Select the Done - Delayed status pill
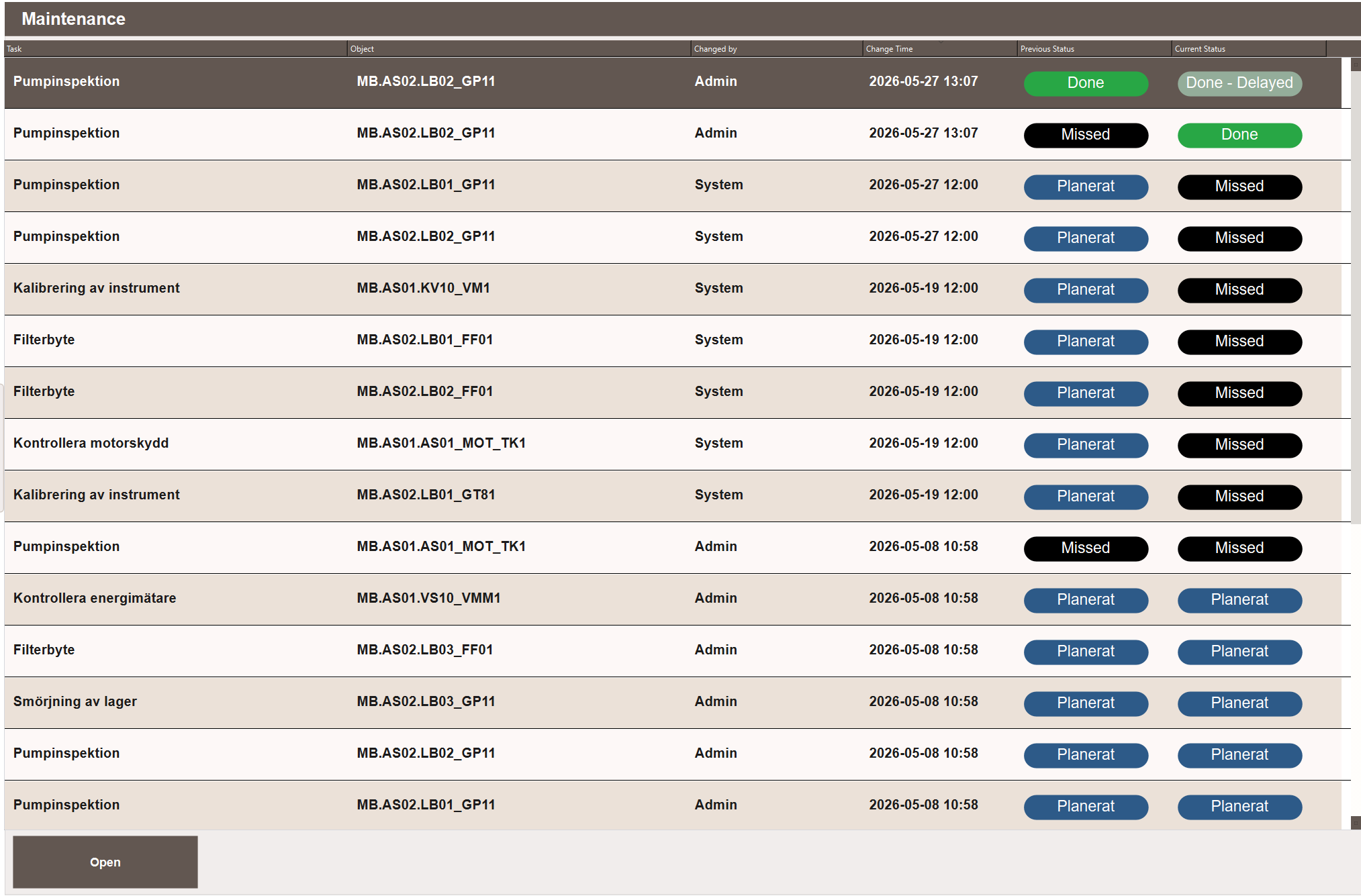The height and width of the screenshot is (896, 1361). coord(1239,83)
